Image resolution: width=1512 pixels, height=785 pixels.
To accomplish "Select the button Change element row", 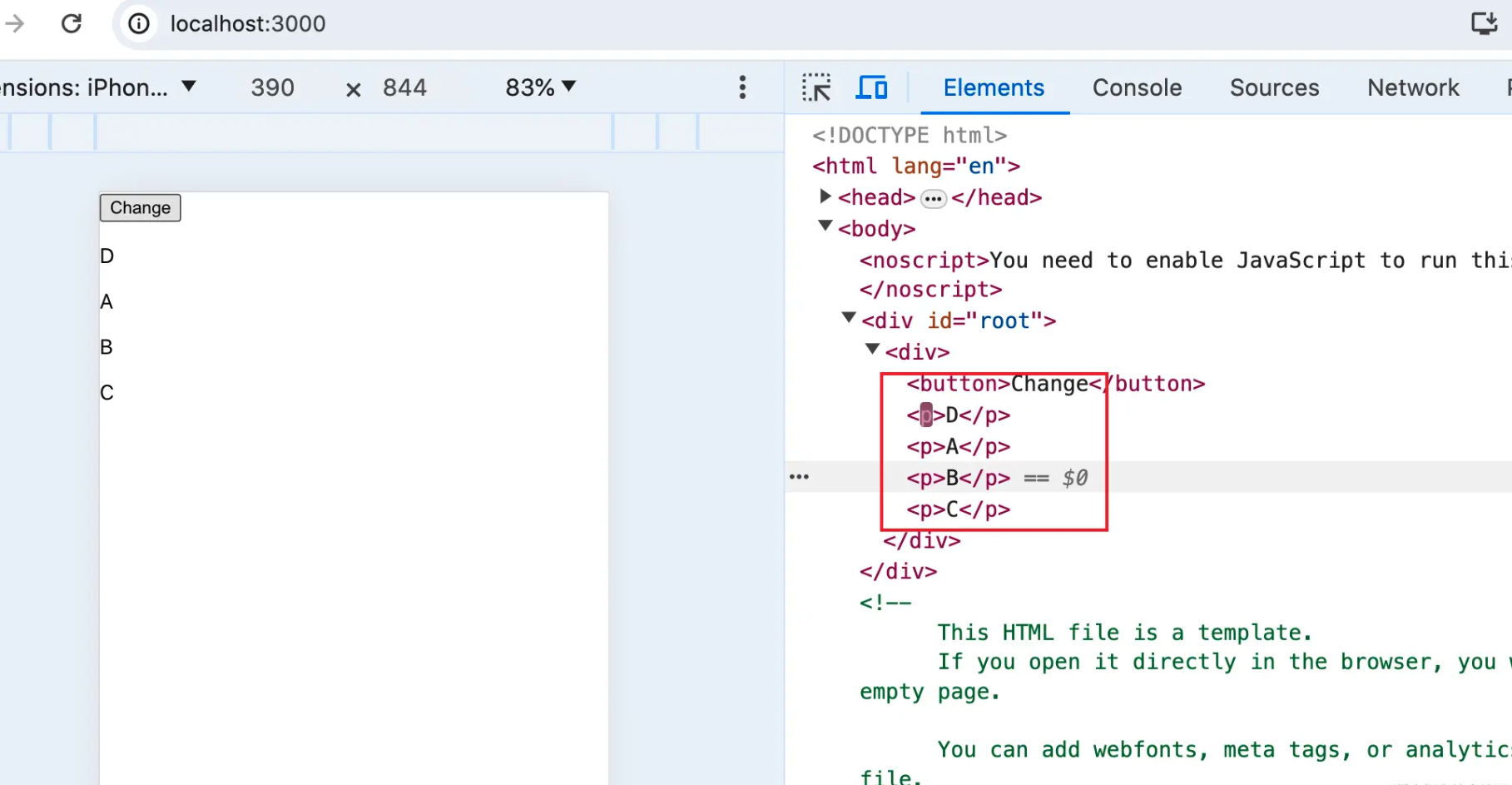I will tap(1055, 384).
